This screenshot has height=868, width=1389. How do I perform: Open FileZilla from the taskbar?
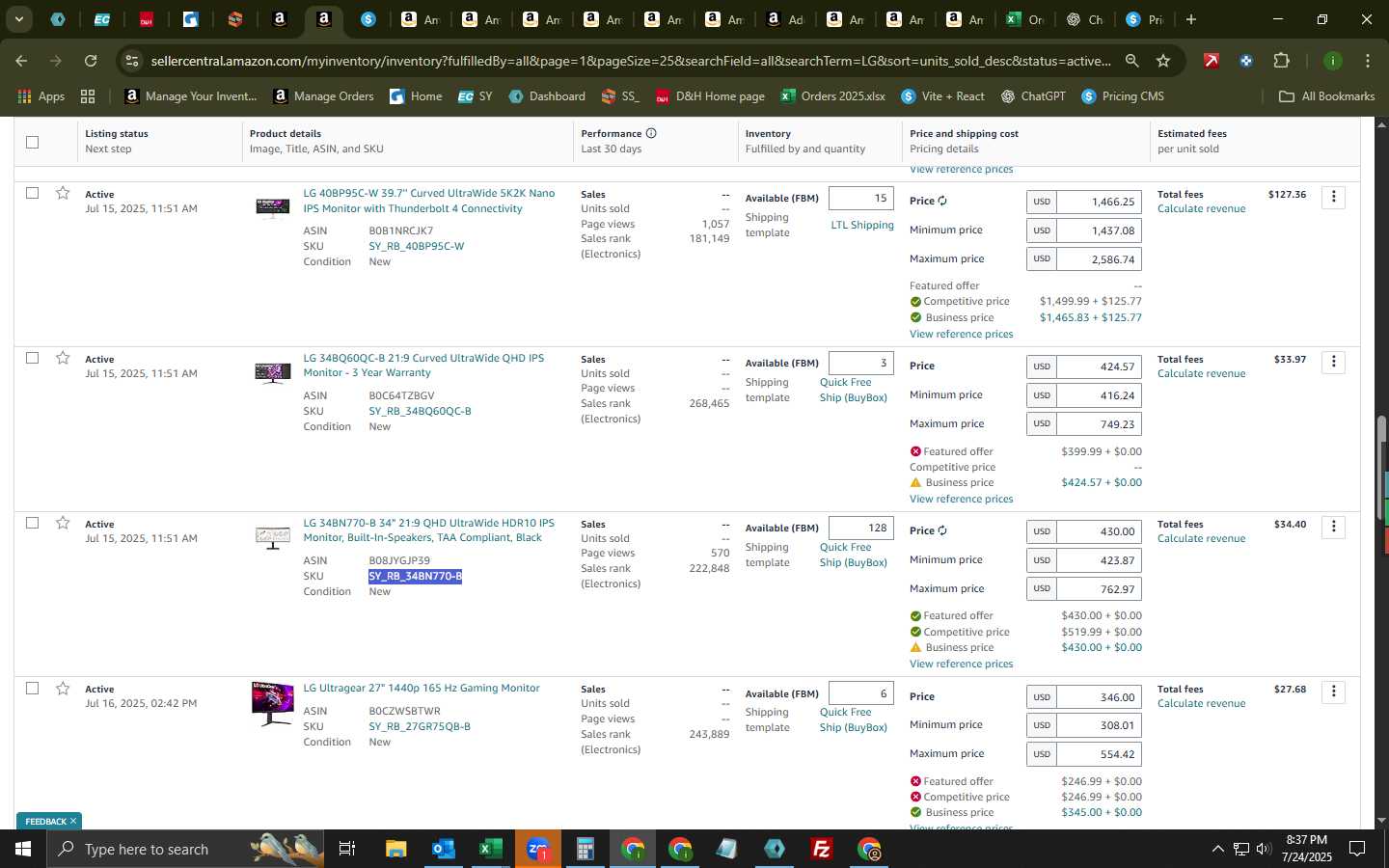pos(822,849)
